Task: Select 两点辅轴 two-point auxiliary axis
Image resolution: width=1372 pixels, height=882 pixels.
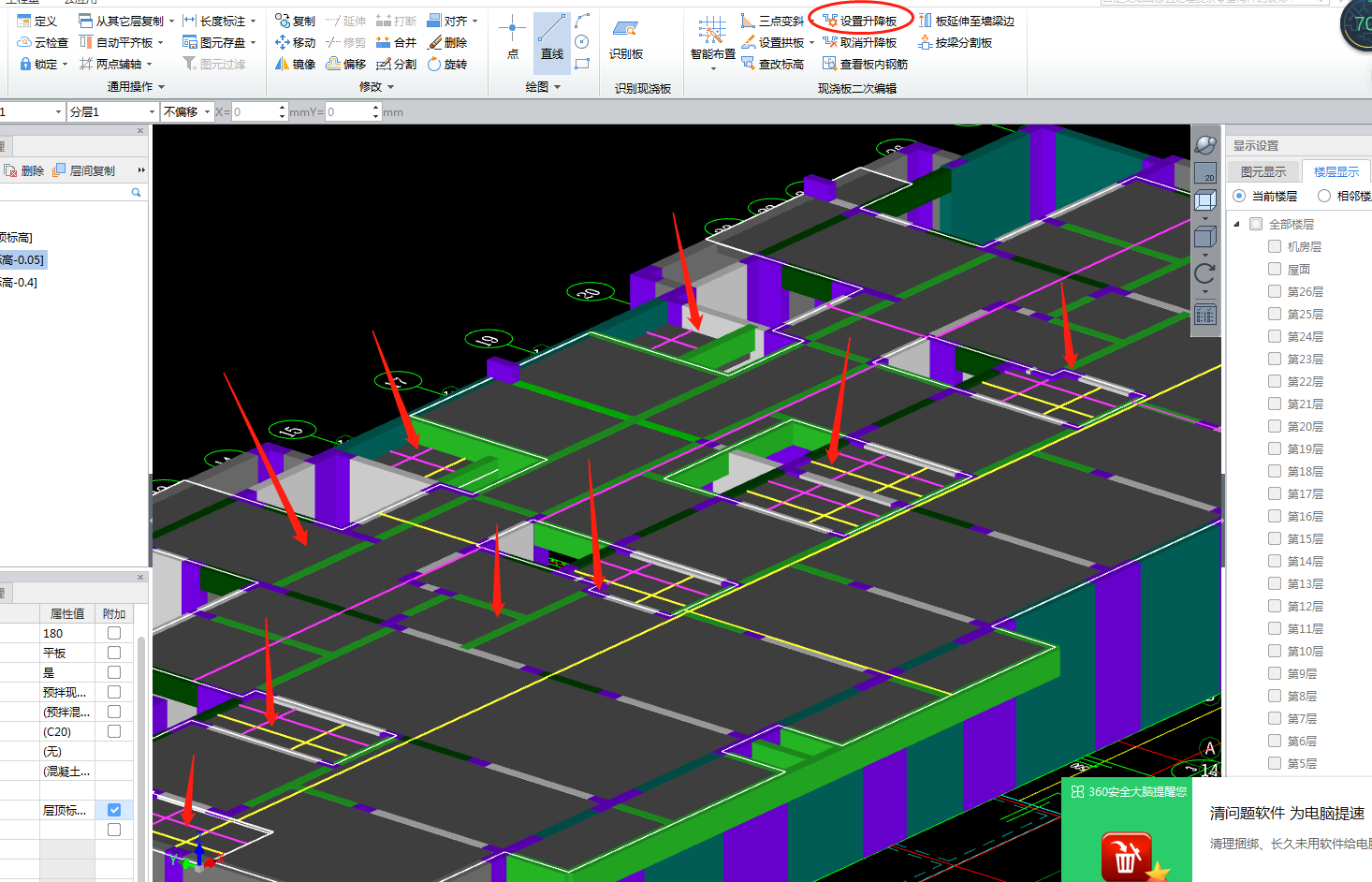Action: pos(110,64)
